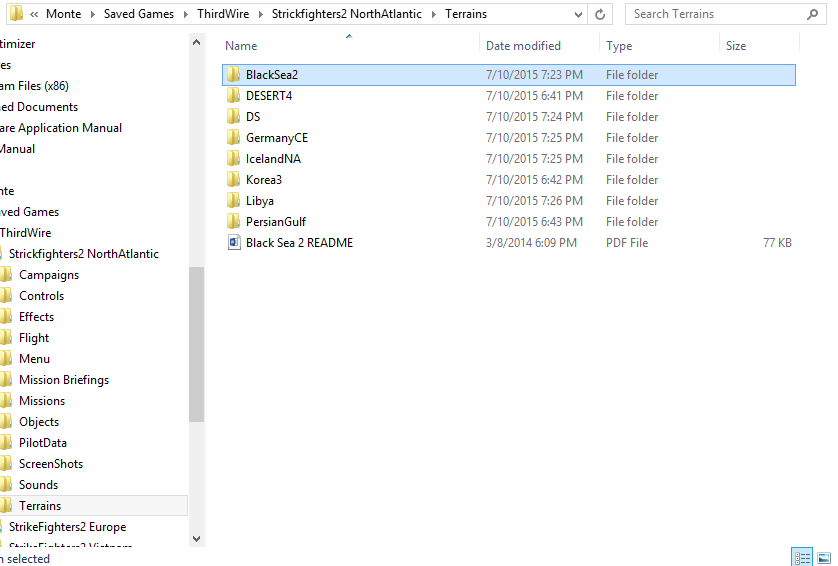Select 'ed Documents' entry in tree
The image size is (838, 566).
tap(39, 107)
